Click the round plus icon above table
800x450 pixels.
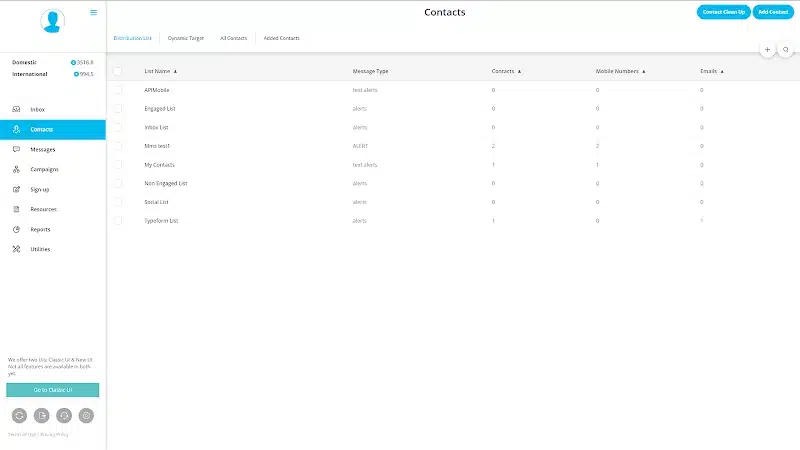[x=767, y=49]
